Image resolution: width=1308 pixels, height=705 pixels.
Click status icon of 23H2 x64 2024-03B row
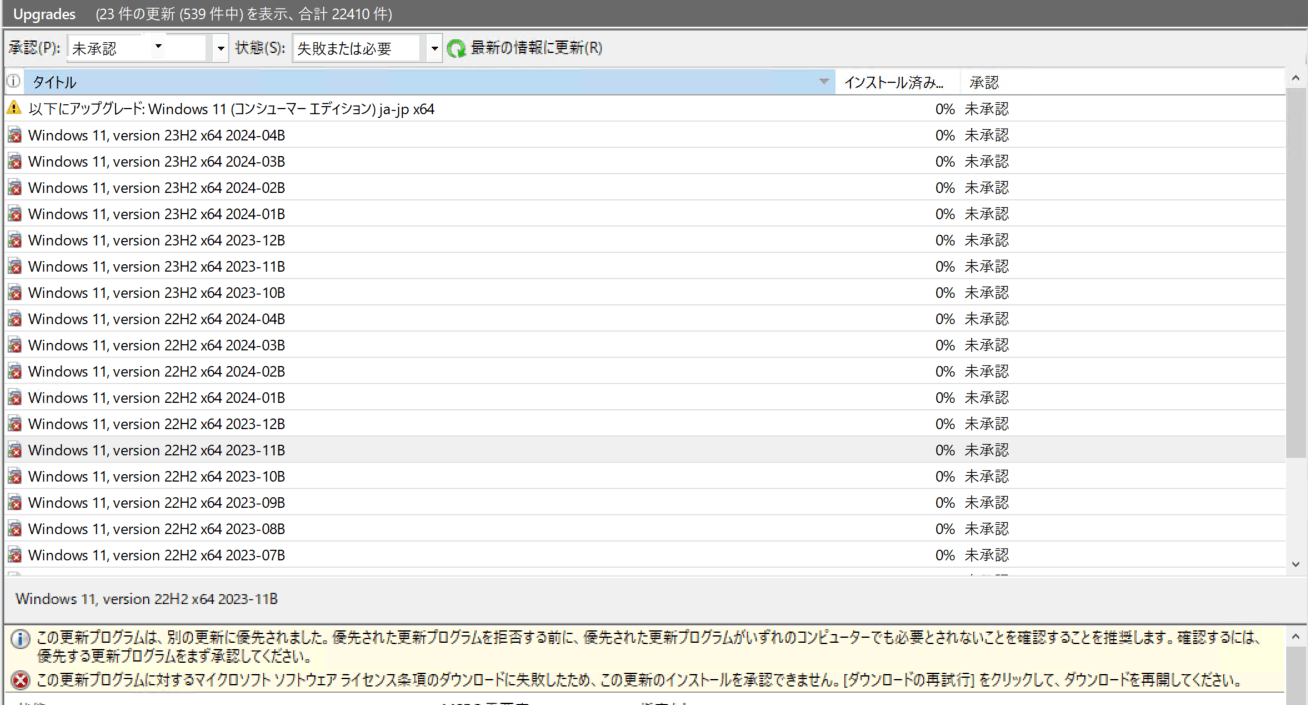(x=14, y=161)
